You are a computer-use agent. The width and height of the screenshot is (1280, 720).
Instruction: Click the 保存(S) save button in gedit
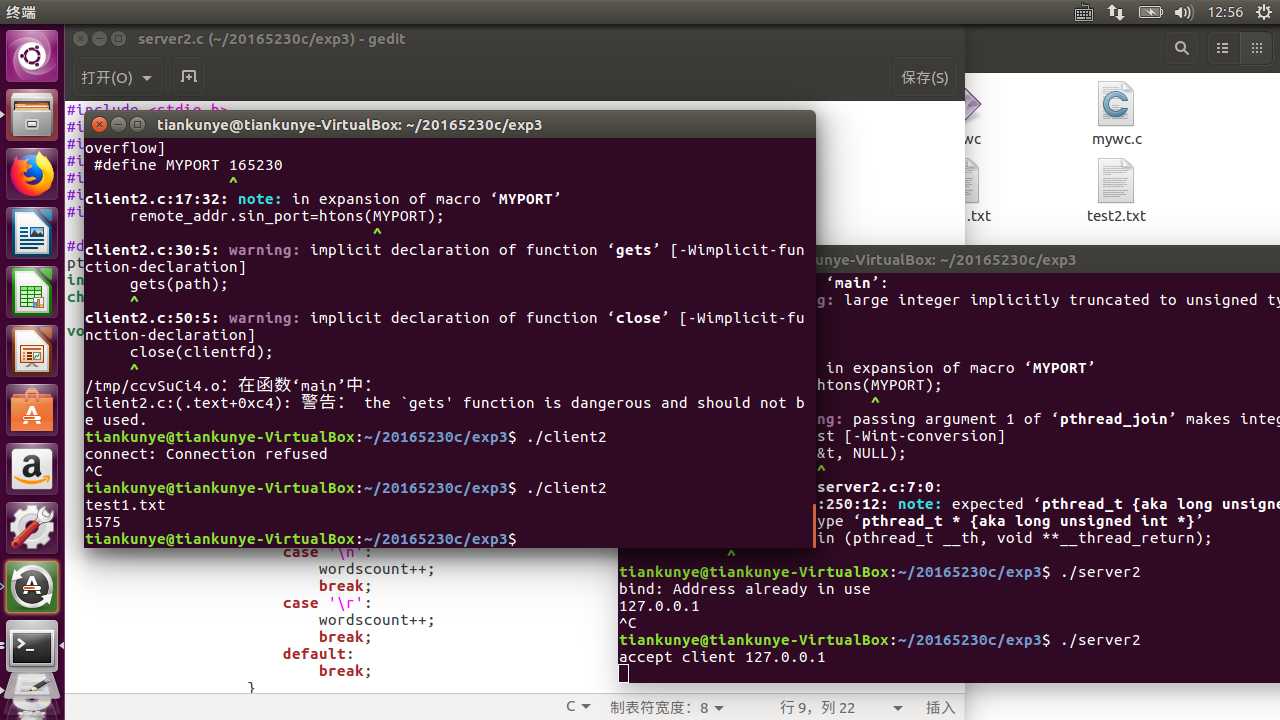pyautogui.click(x=924, y=77)
